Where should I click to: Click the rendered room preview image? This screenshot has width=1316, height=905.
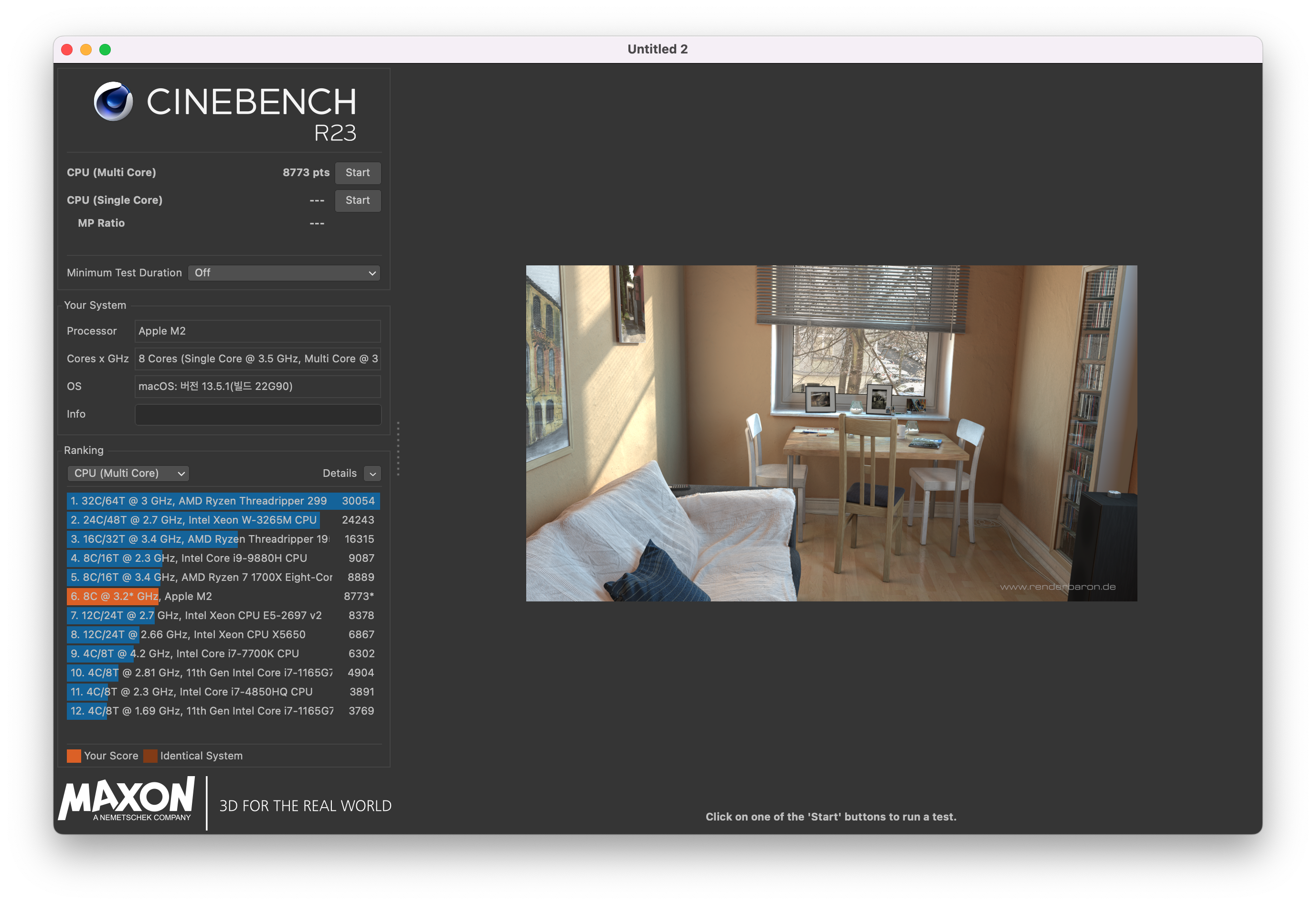pos(831,433)
